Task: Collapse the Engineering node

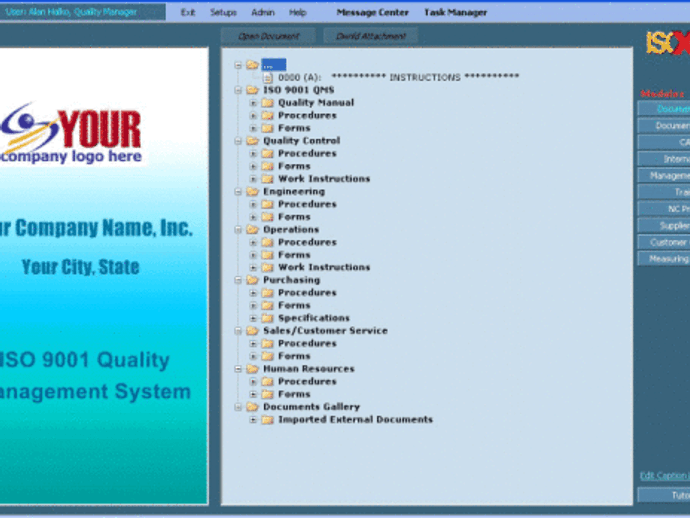Action: tap(238, 191)
